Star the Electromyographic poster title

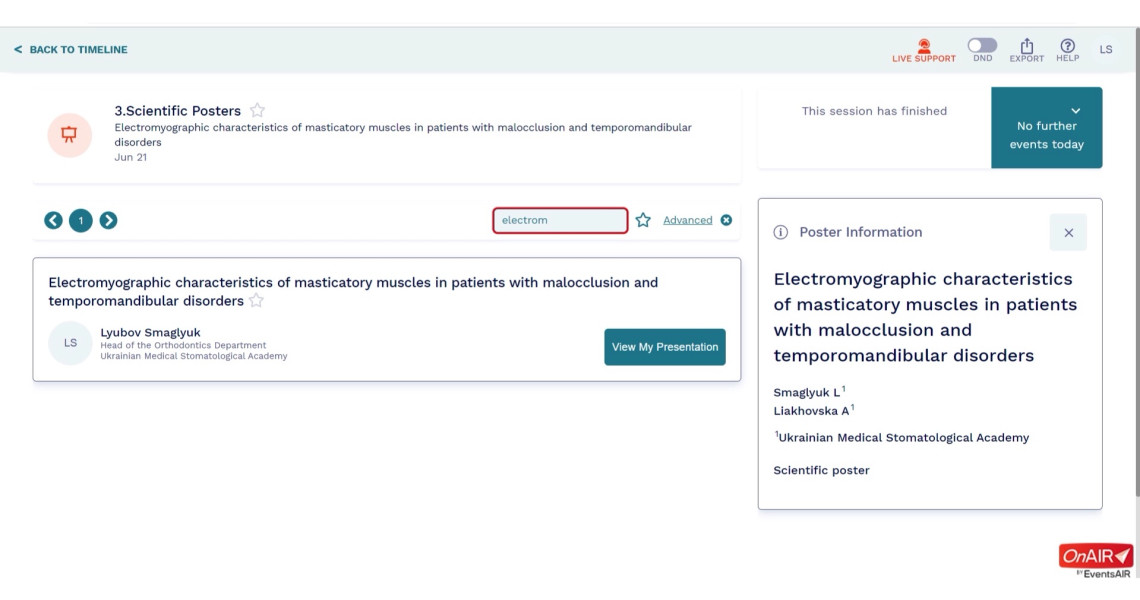[x=256, y=301]
